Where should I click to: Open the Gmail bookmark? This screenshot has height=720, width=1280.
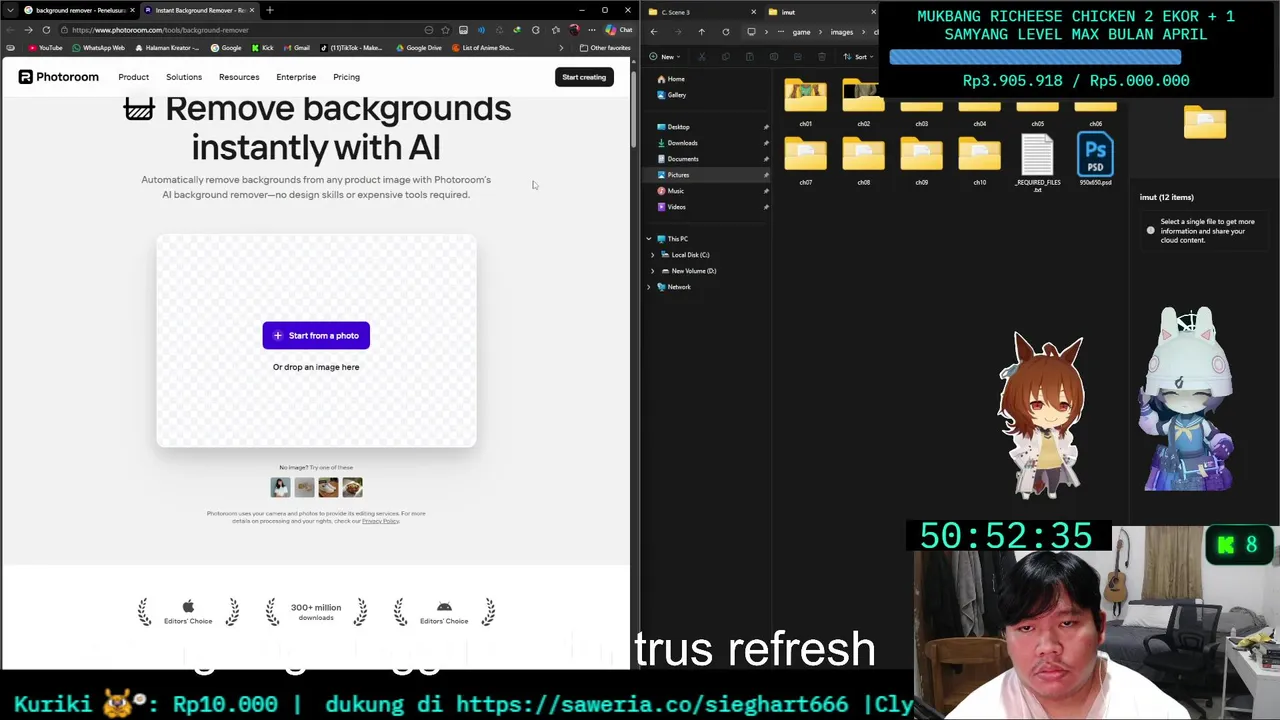[297, 48]
